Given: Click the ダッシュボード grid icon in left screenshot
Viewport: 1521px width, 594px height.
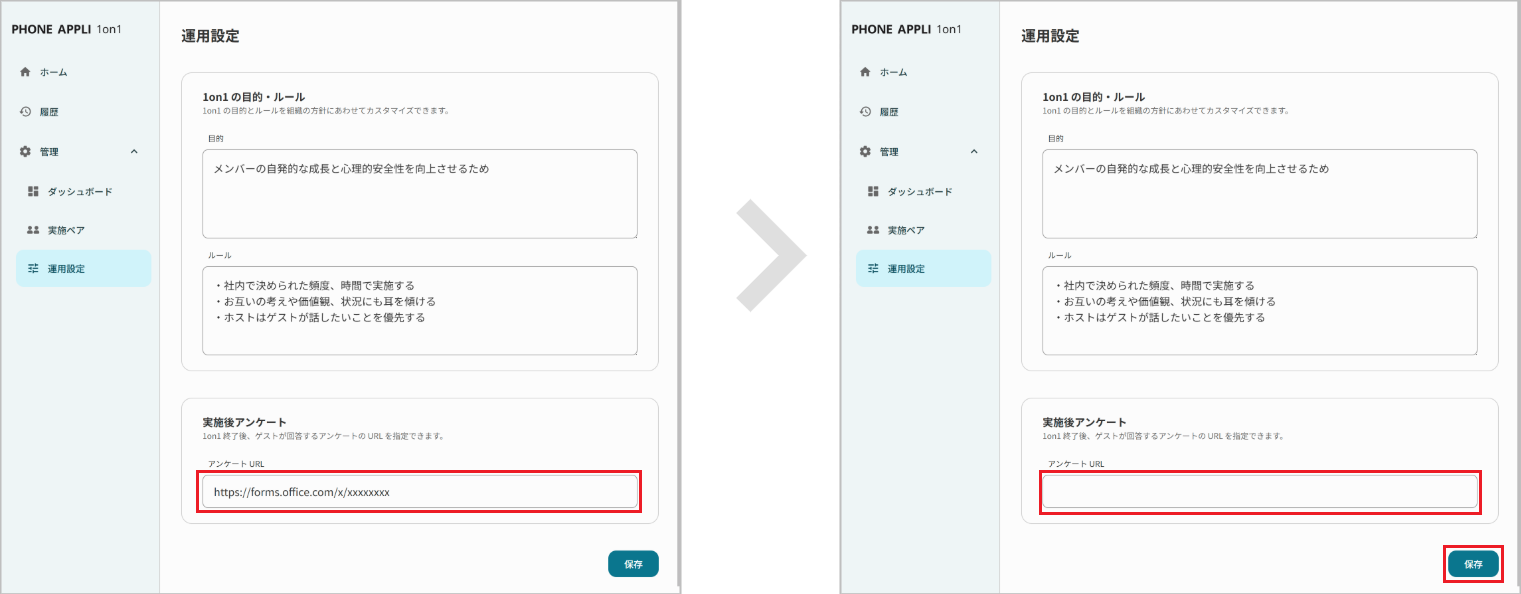Looking at the screenshot, I should pos(33,191).
